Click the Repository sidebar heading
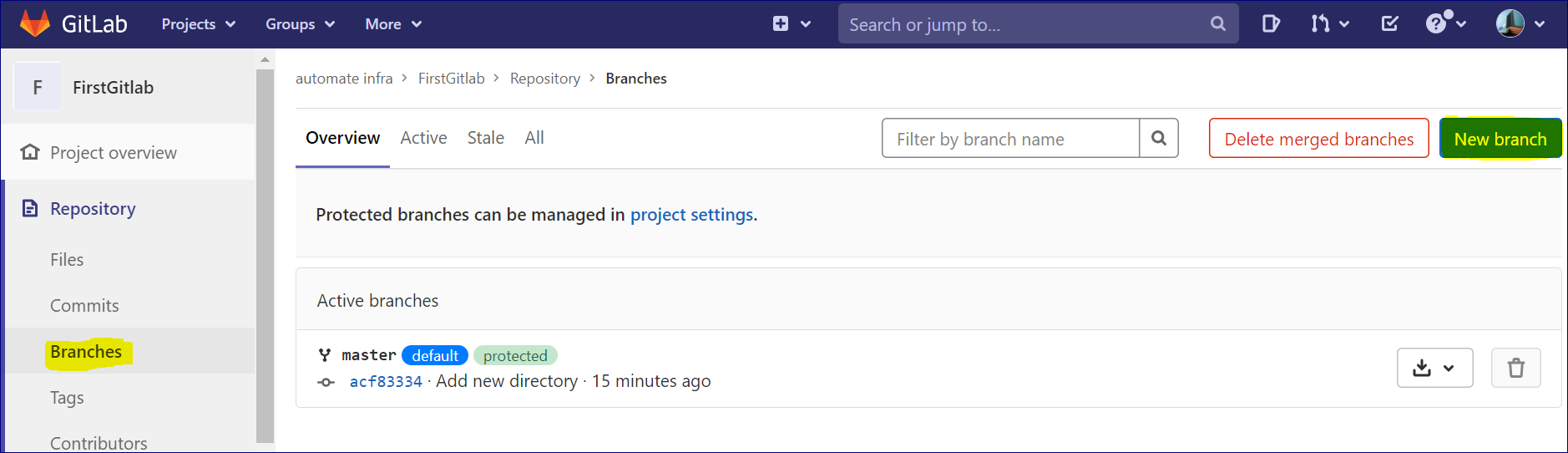The image size is (1568, 453). click(x=93, y=208)
